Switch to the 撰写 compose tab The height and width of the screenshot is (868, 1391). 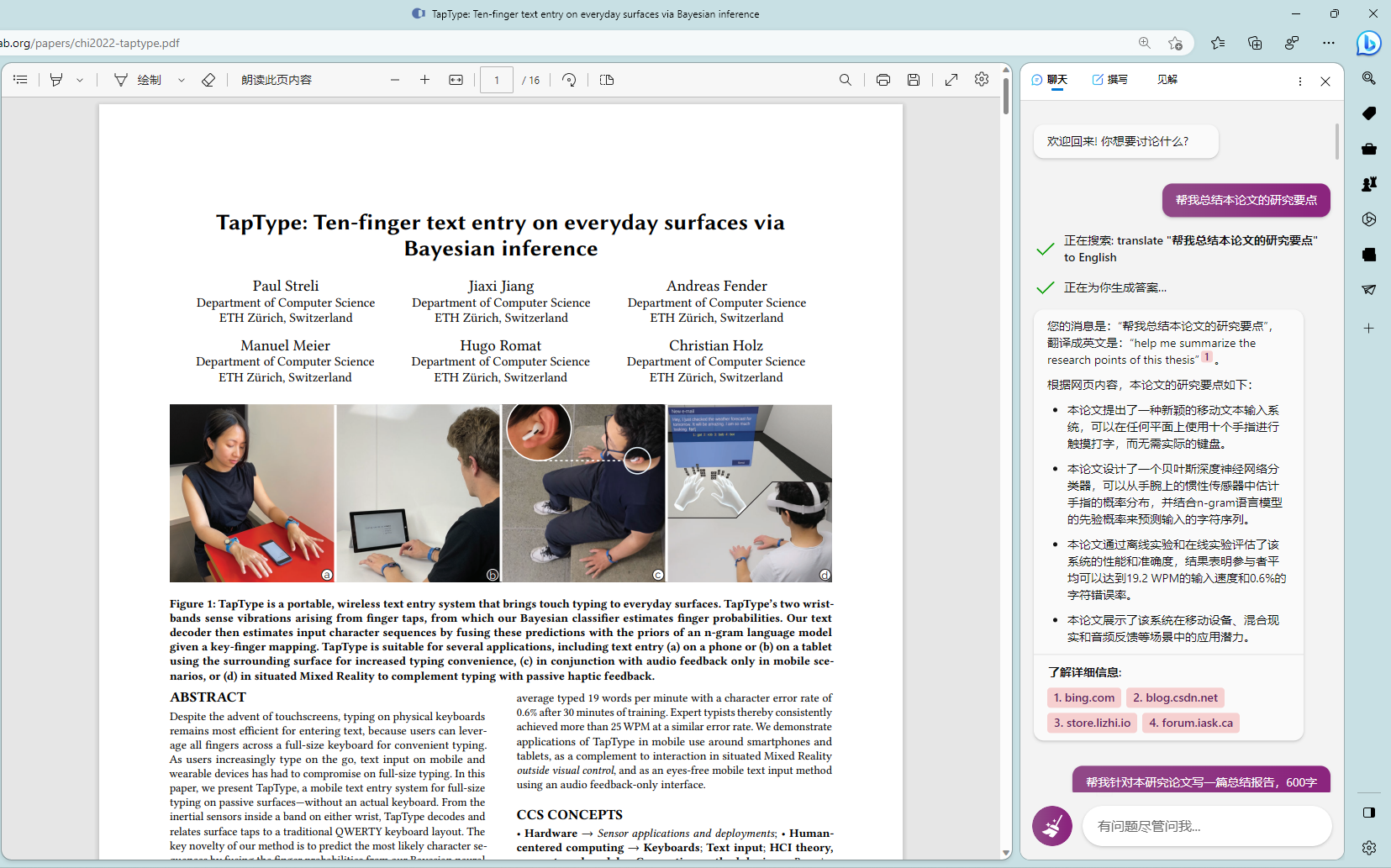[1109, 80]
